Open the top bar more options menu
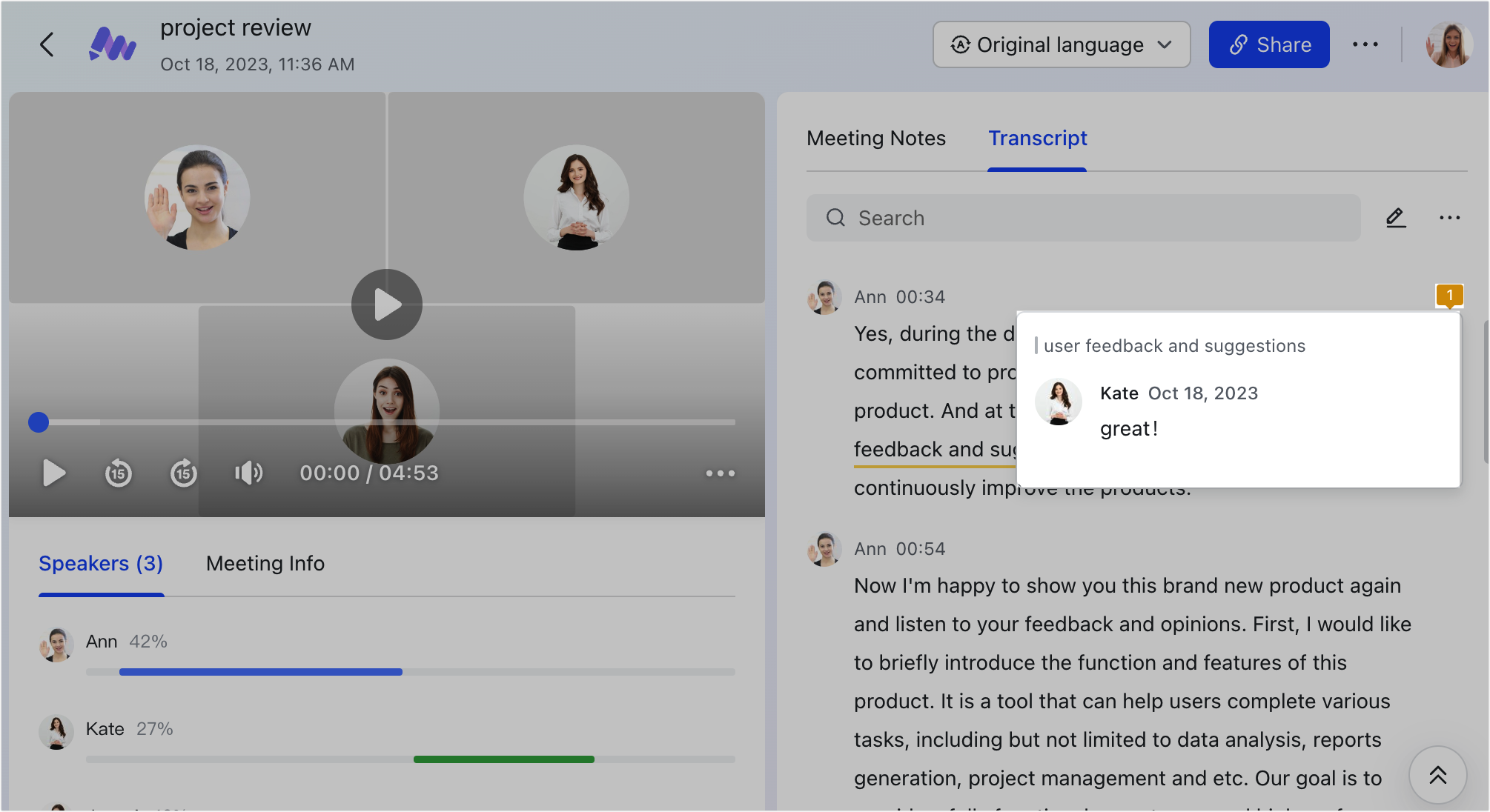 tap(1365, 44)
